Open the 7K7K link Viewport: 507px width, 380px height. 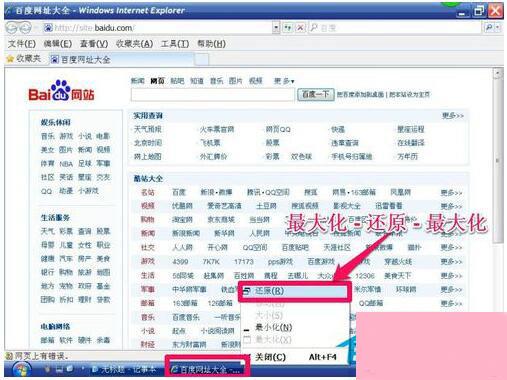[x=211, y=262]
